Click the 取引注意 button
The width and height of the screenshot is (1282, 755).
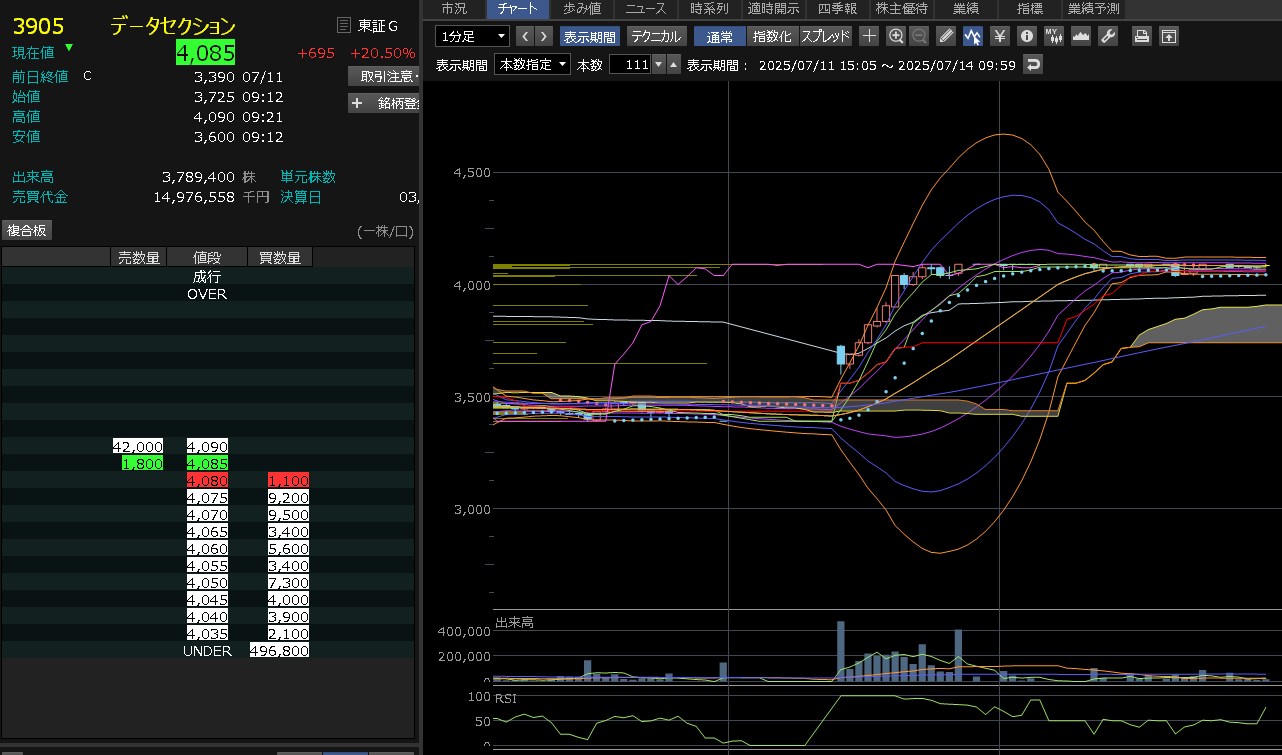(384, 76)
